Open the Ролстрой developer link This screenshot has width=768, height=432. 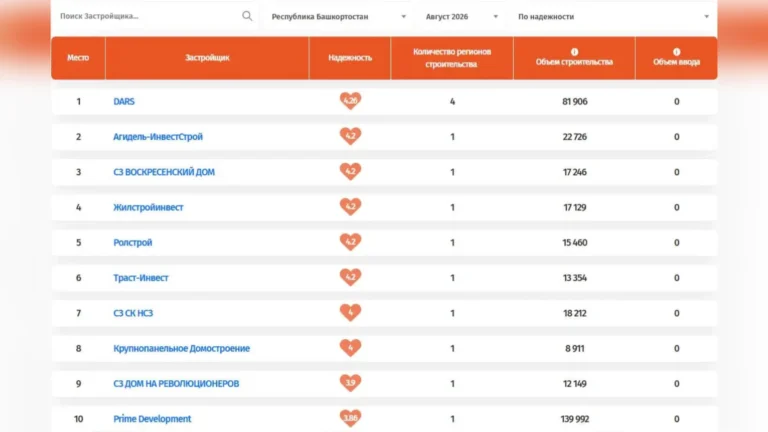pos(133,242)
